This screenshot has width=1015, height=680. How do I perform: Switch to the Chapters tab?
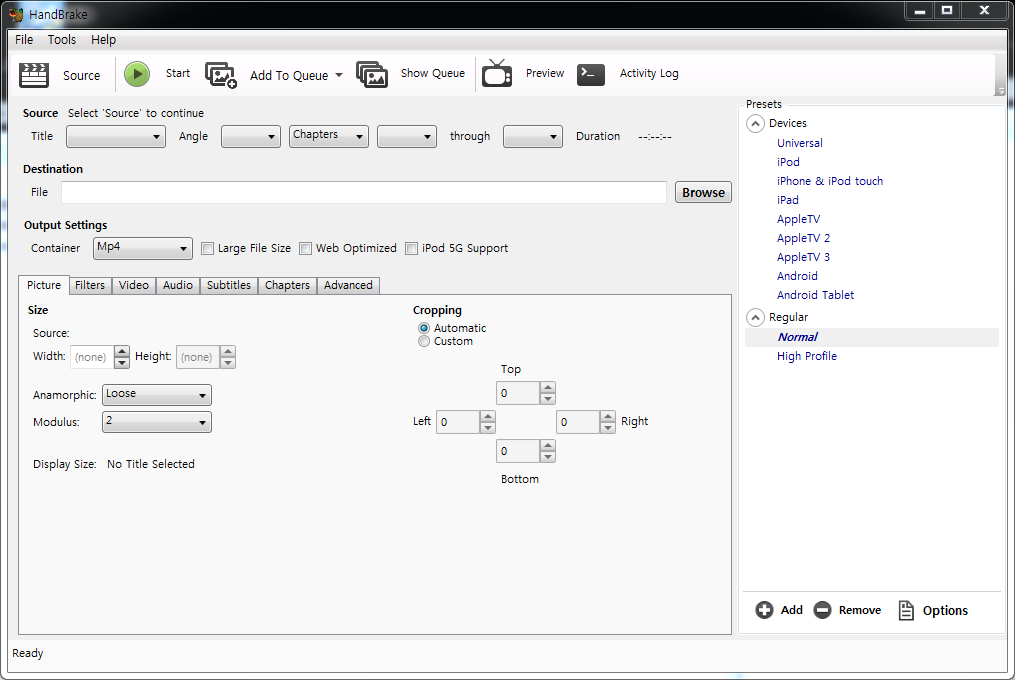pos(287,286)
